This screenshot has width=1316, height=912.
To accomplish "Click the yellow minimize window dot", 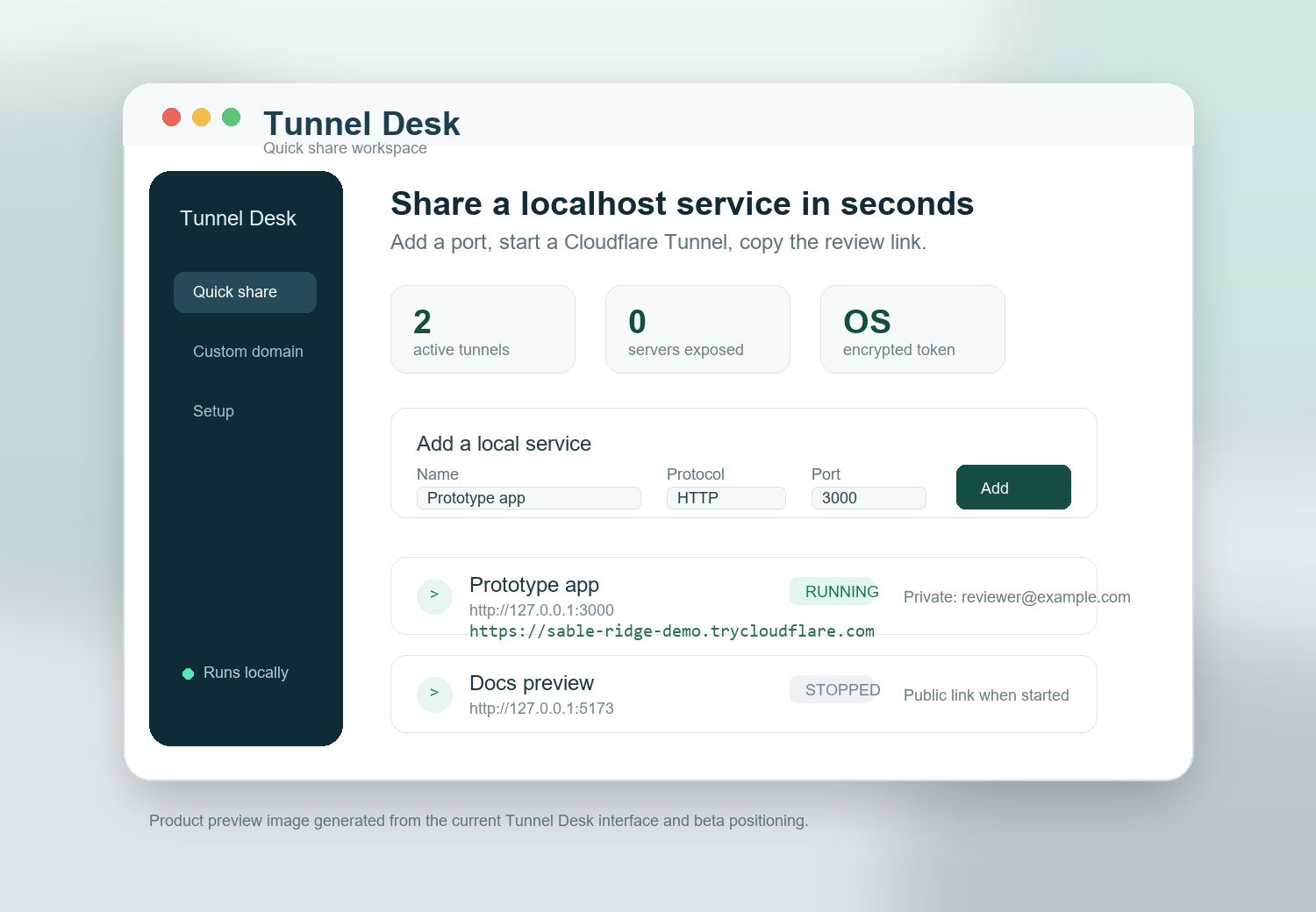I will pos(202,117).
